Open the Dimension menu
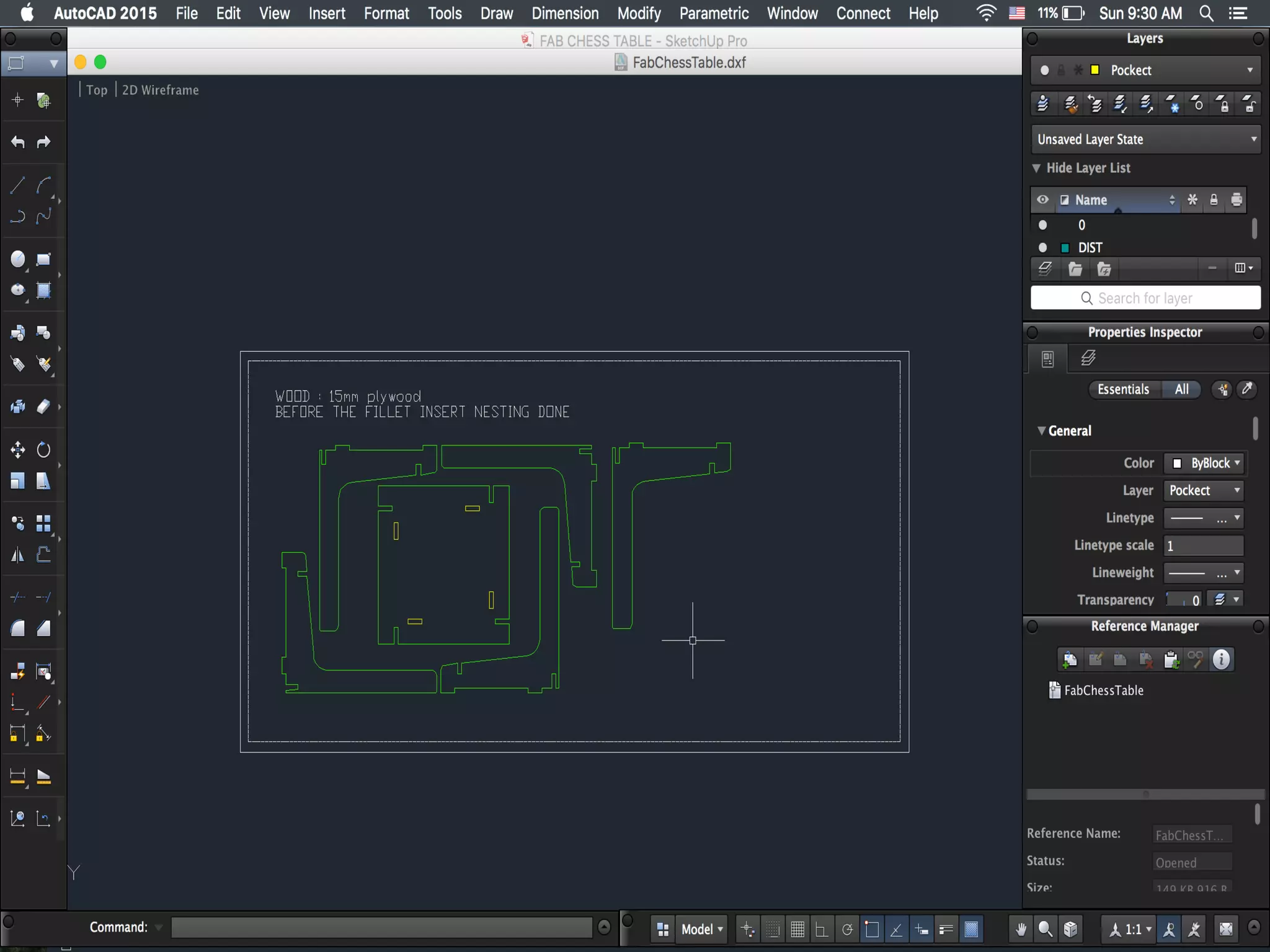1270x952 pixels. coord(565,13)
